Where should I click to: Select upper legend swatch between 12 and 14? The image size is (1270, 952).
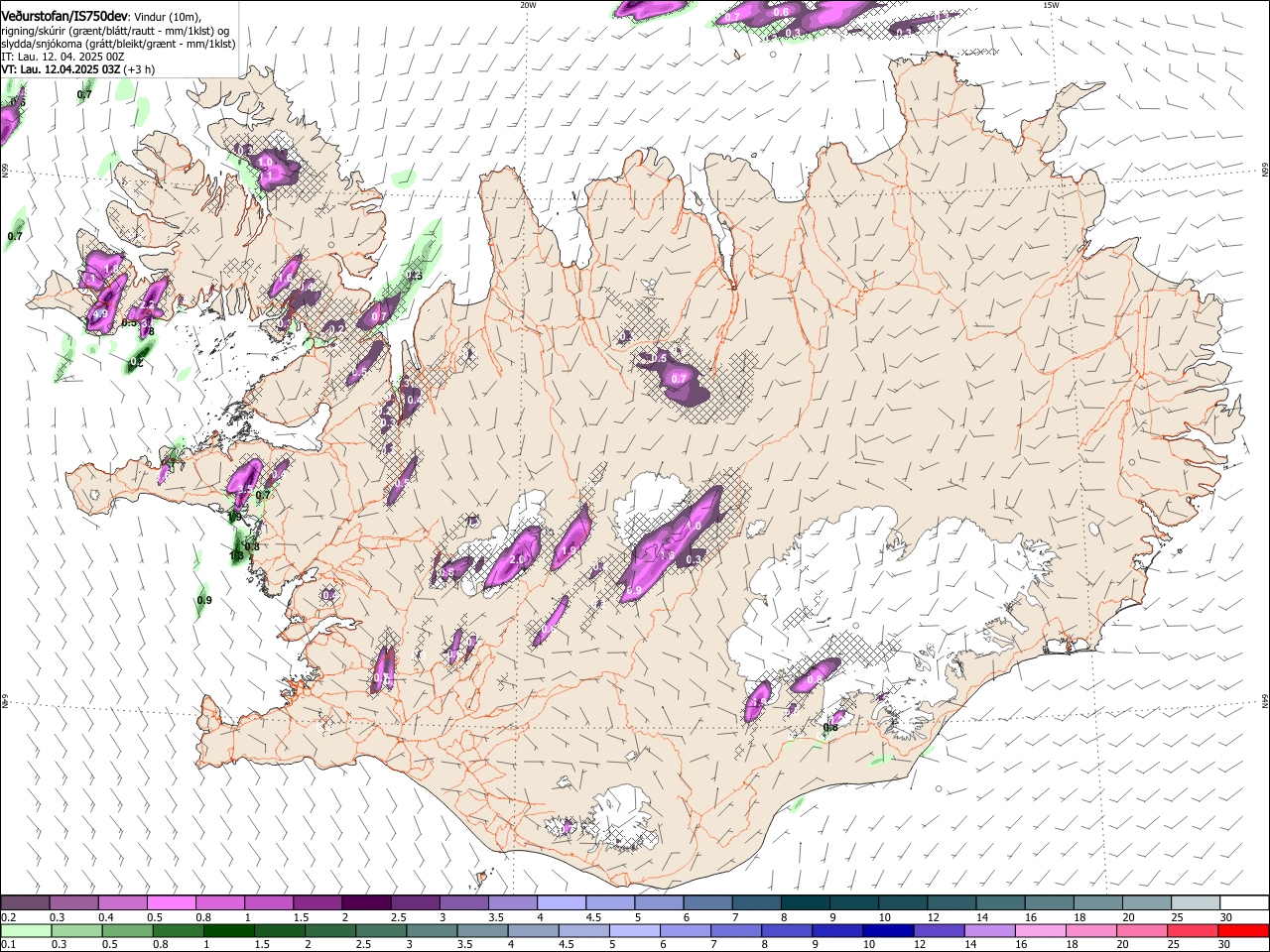point(951,902)
